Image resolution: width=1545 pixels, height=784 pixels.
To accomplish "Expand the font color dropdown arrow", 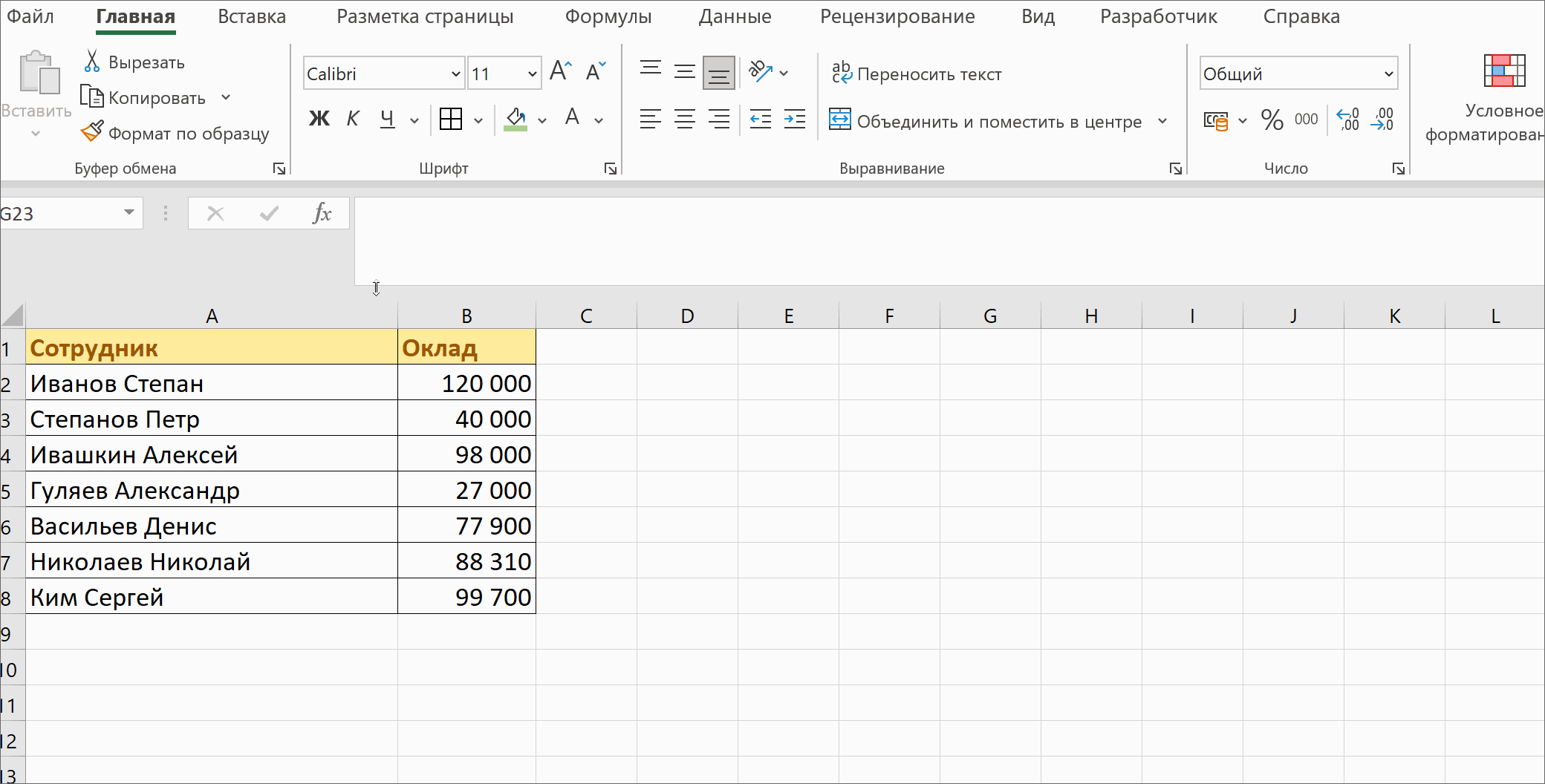I will point(599,120).
